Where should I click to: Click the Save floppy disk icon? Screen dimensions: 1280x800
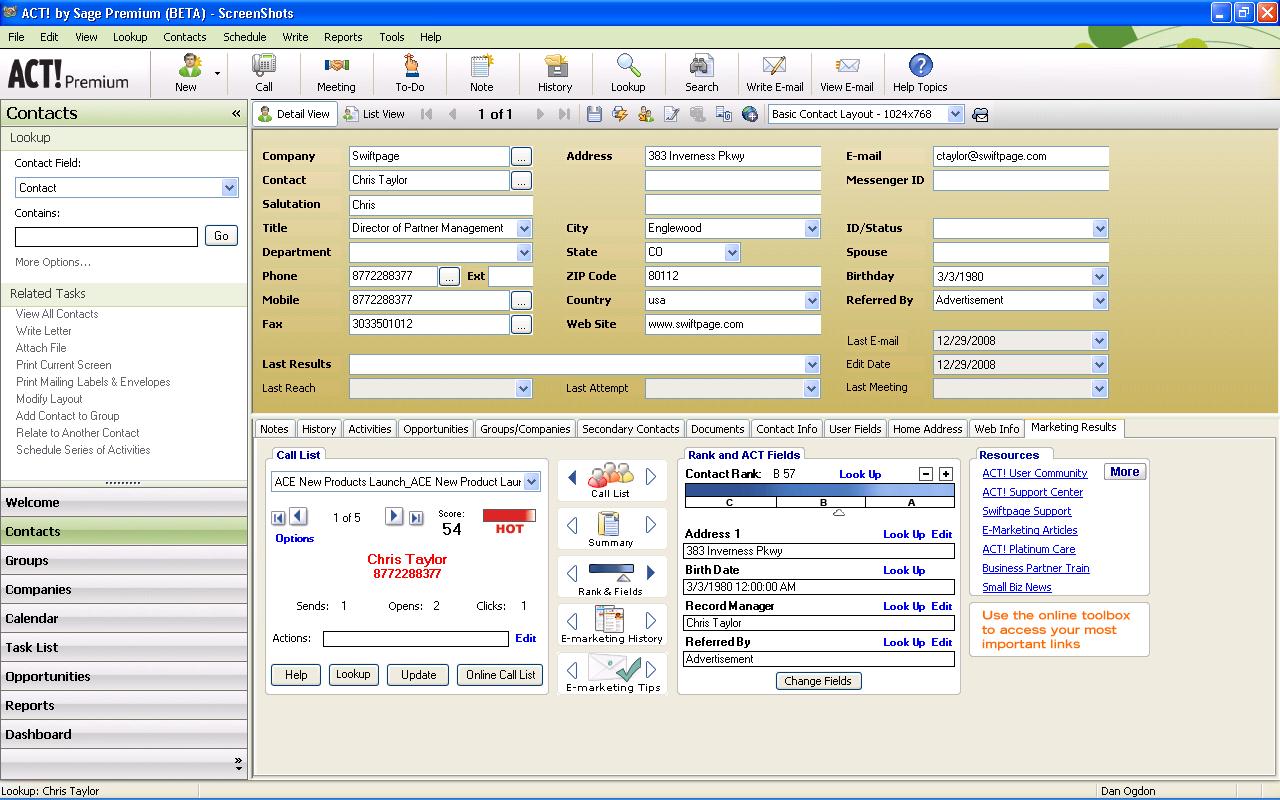click(x=594, y=114)
